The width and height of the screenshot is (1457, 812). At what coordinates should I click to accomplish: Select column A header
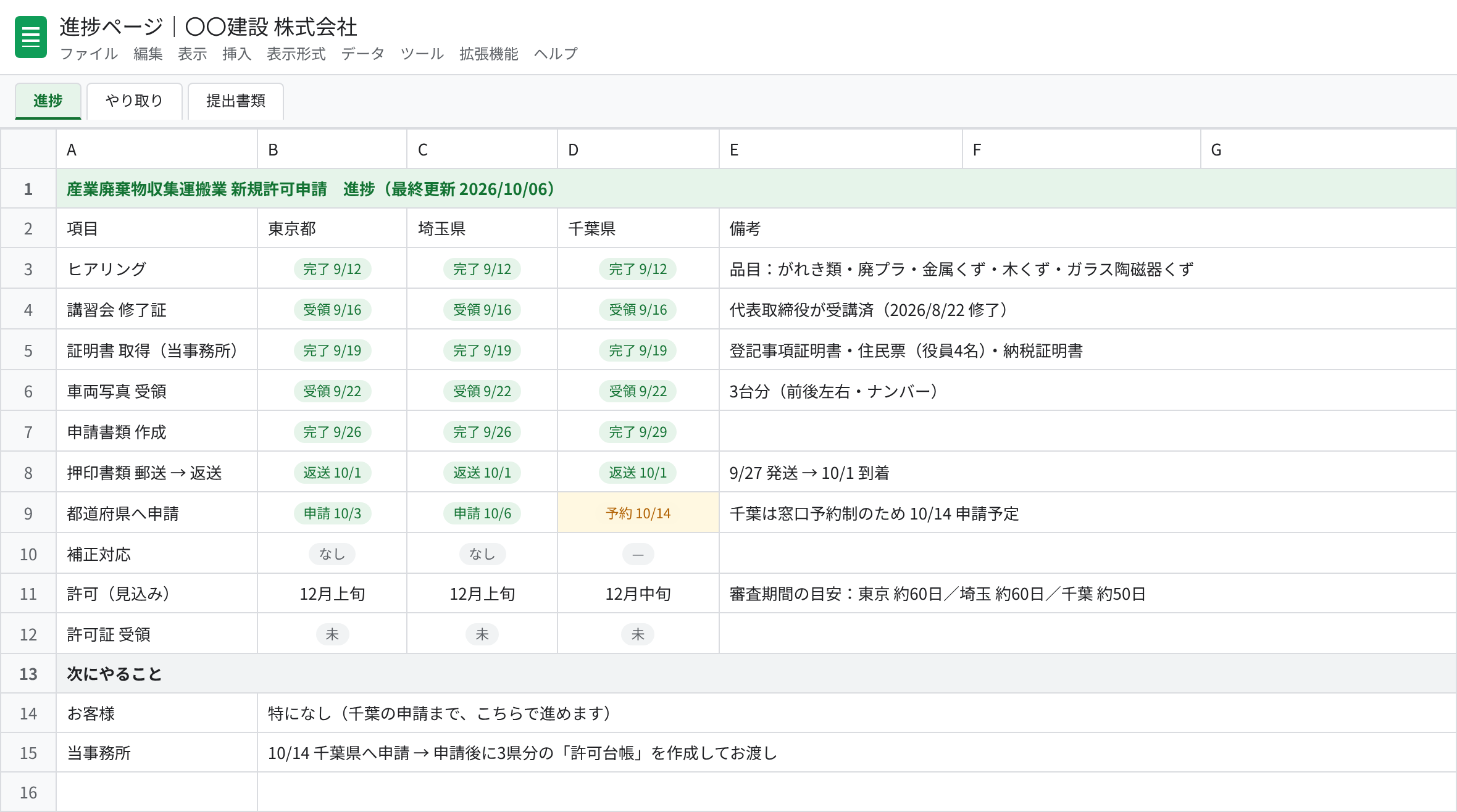[x=157, y=149]
